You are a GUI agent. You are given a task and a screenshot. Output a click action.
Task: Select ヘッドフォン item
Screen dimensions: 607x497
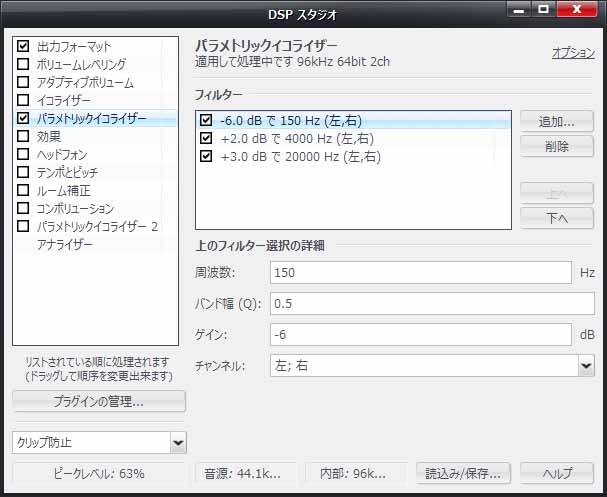tap(62, 154)
